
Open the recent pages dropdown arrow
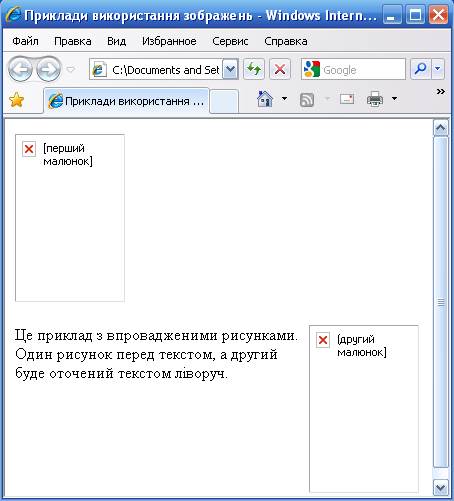tap(71, 69)
